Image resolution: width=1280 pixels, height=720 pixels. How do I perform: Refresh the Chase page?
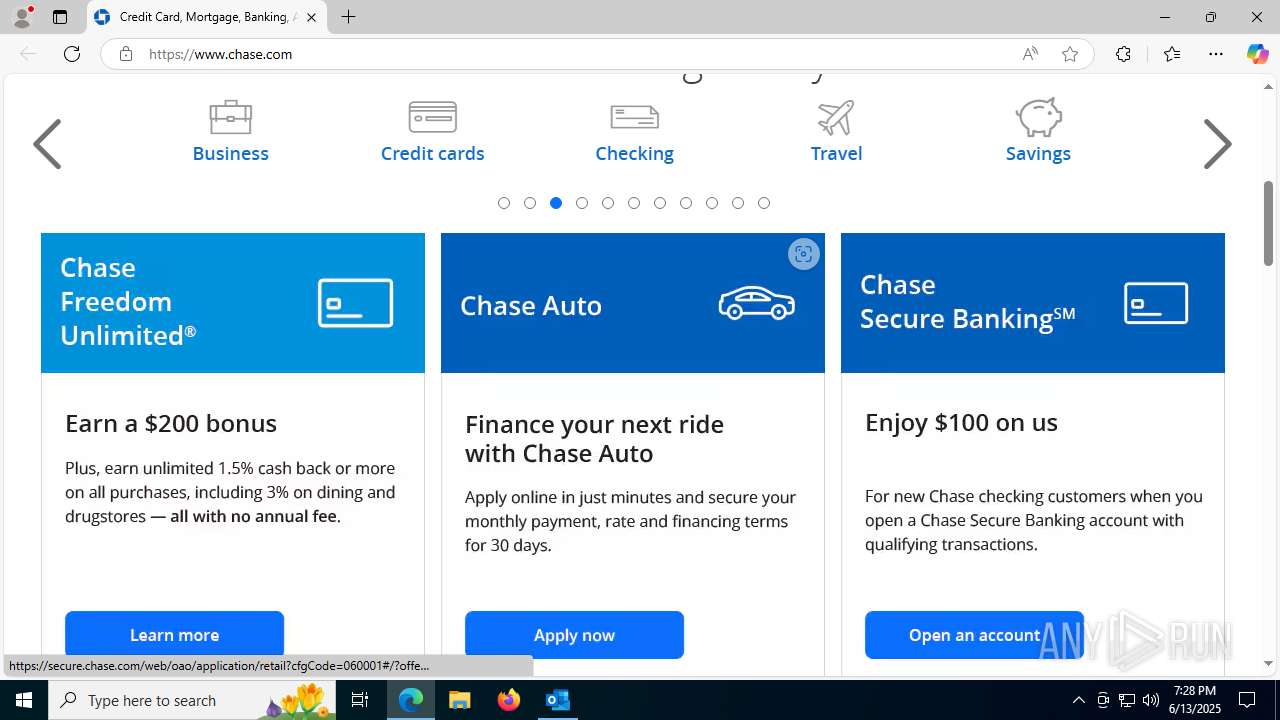(72, 54)
